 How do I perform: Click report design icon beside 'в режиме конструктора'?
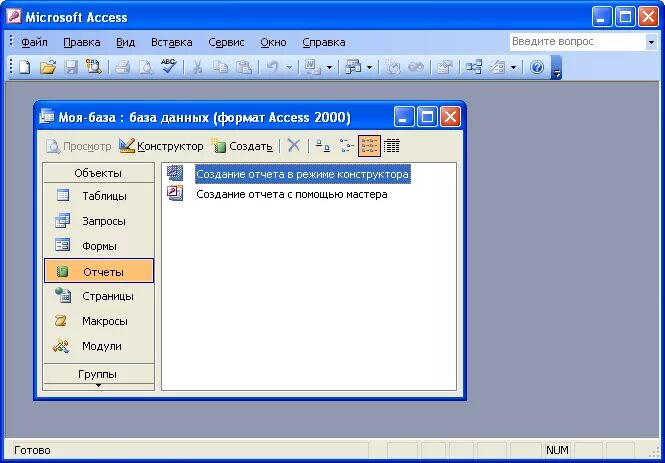[175, 173]
